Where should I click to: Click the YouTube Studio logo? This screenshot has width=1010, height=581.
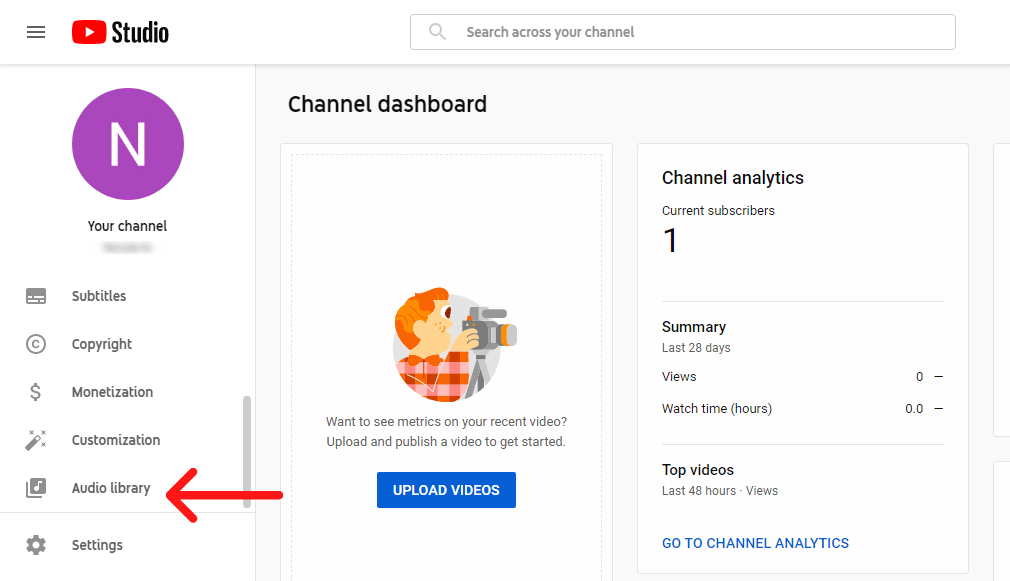tap(119, 31)
